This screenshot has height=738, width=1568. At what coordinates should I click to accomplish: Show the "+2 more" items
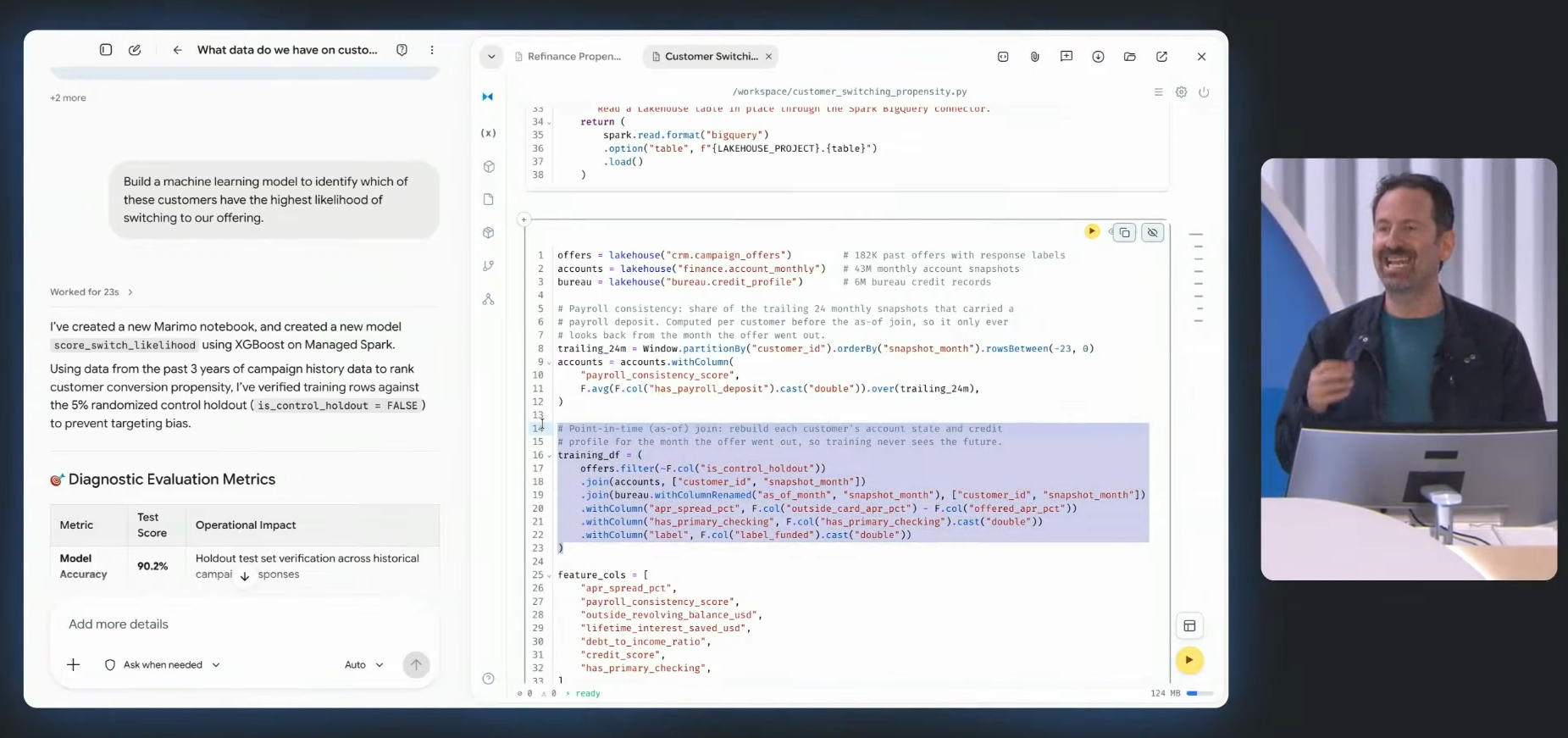point(68,98)
